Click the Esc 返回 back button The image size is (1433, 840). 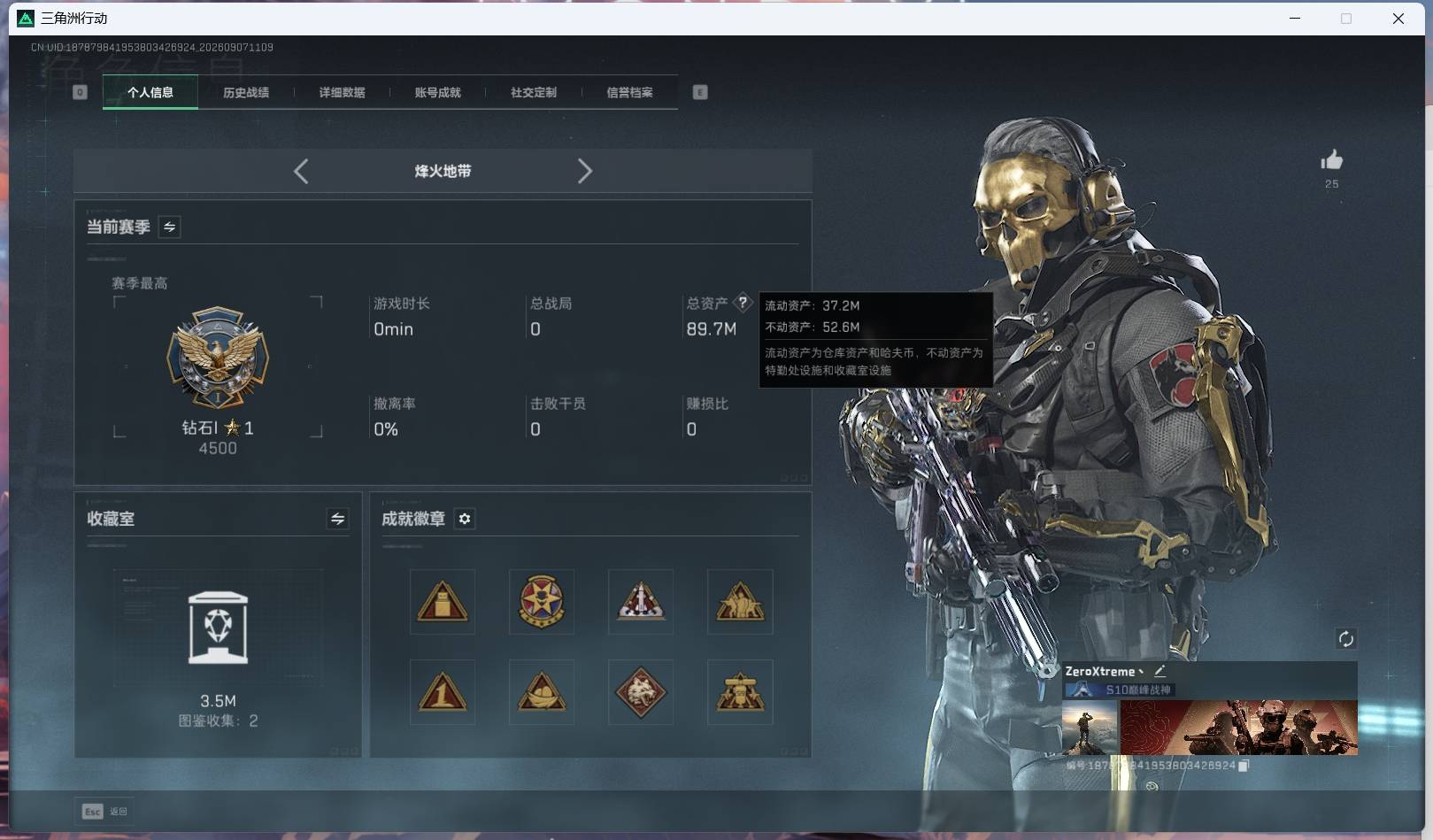(104, 812)
